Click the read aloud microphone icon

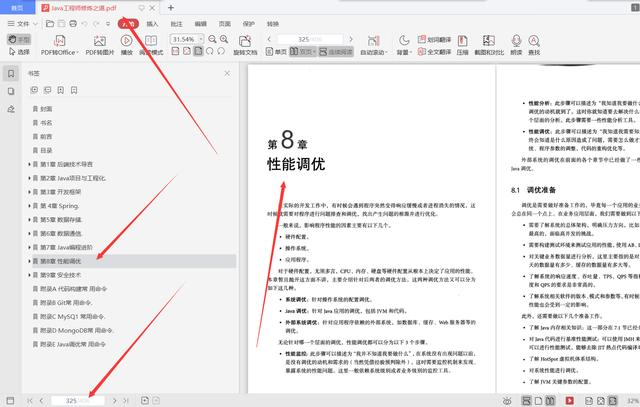pyautogui.click(x=516, y=41)
